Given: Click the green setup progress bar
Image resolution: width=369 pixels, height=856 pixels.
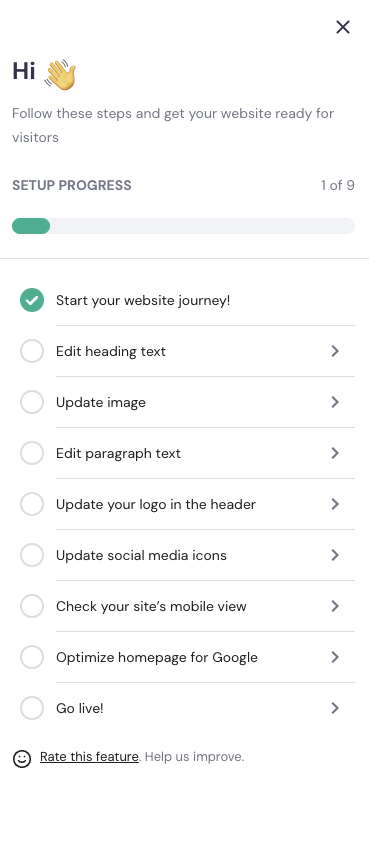Looking at the screenshot, I should click(x=31, y=226).
